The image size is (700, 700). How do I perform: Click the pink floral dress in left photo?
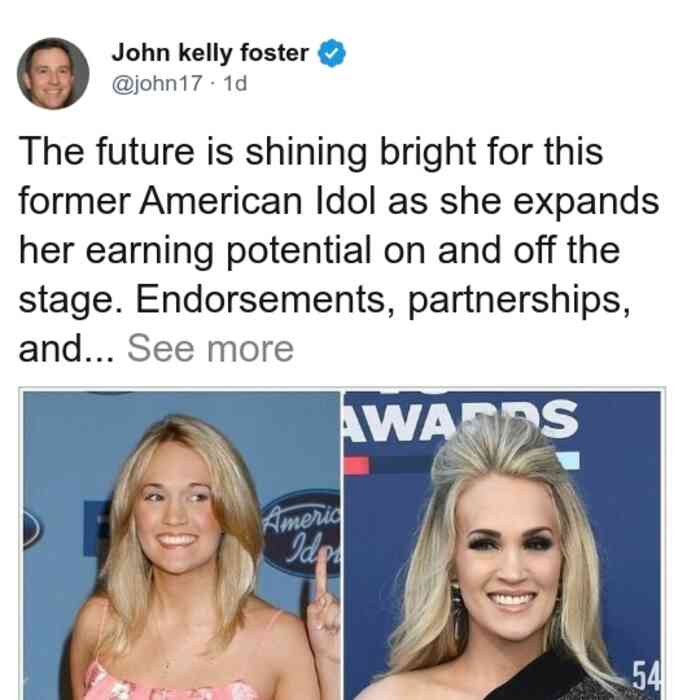click(170, 683)
